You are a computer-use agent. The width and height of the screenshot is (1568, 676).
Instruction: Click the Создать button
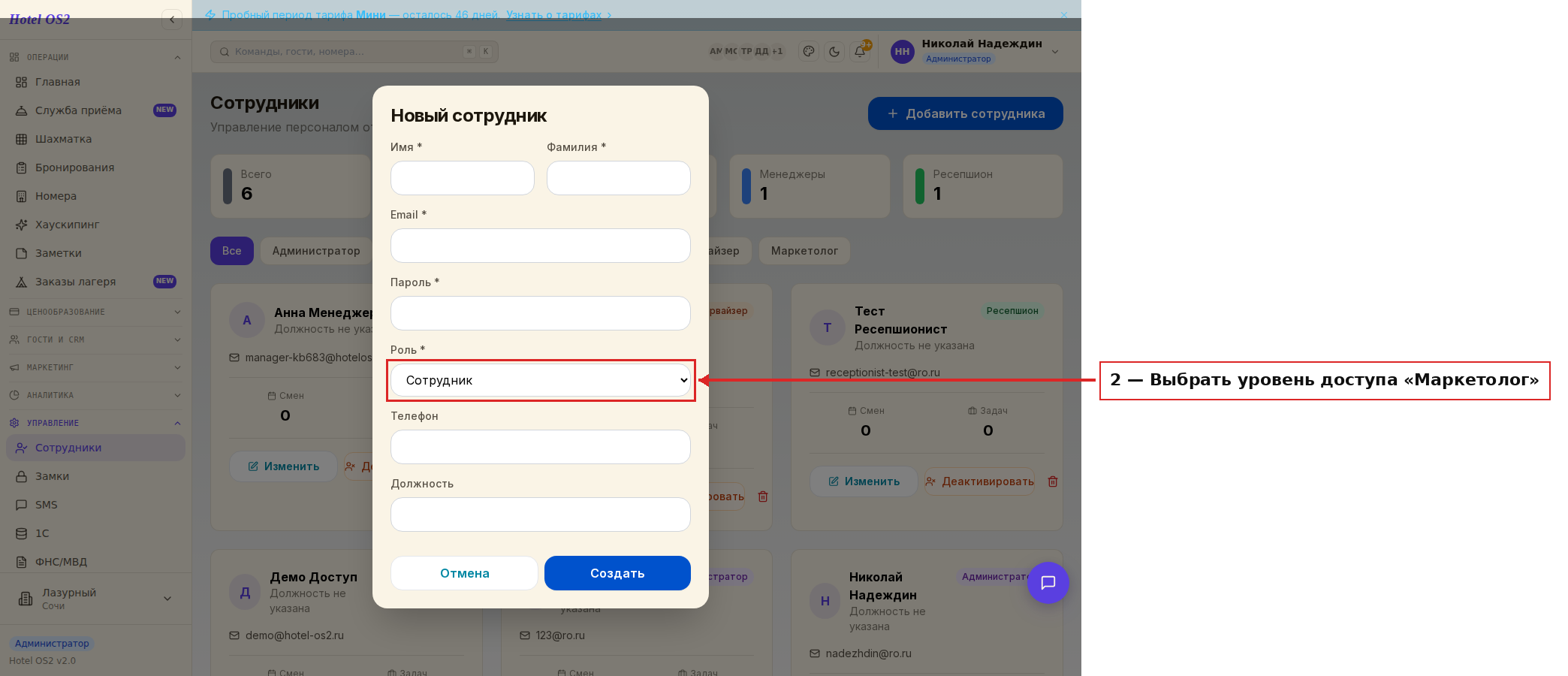coord(617,573)
